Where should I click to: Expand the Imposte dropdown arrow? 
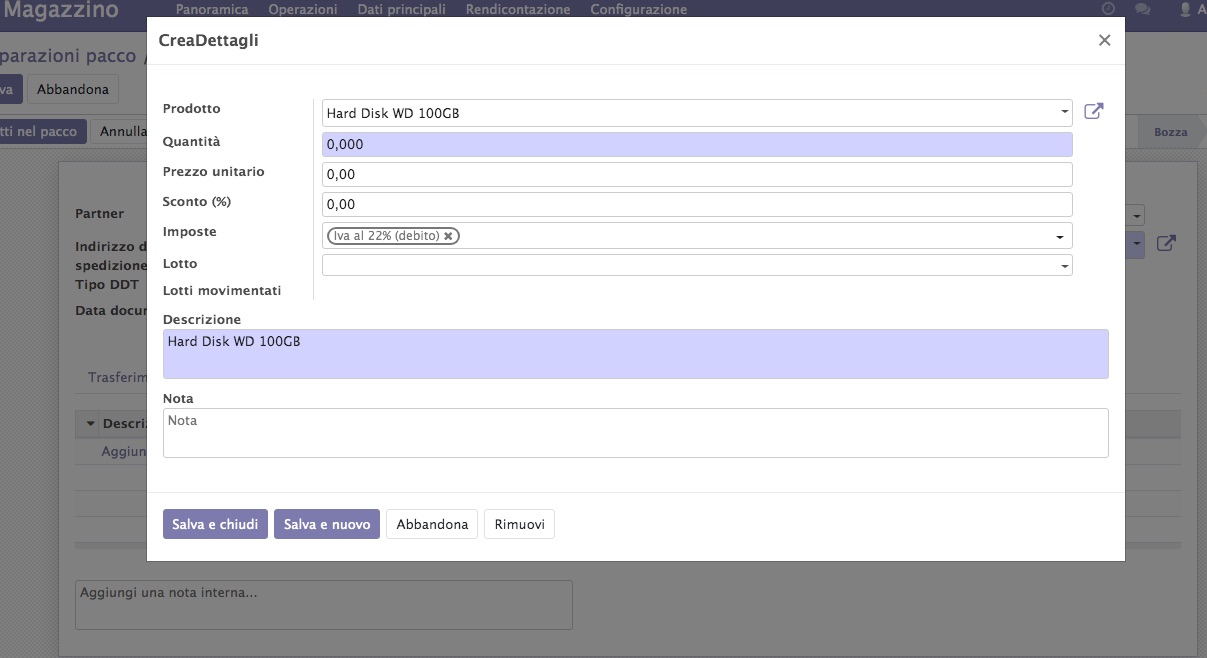[1059, 237]
